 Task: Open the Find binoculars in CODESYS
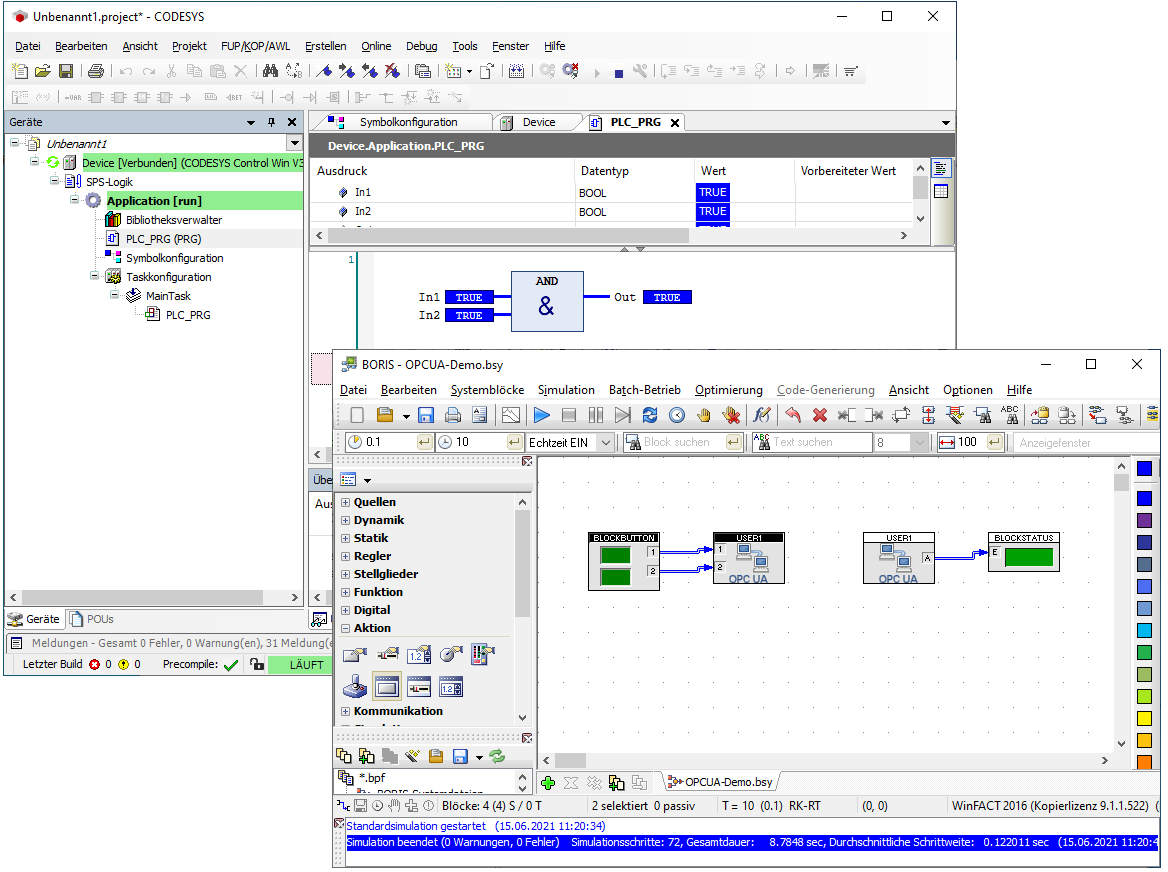(270, 71)
